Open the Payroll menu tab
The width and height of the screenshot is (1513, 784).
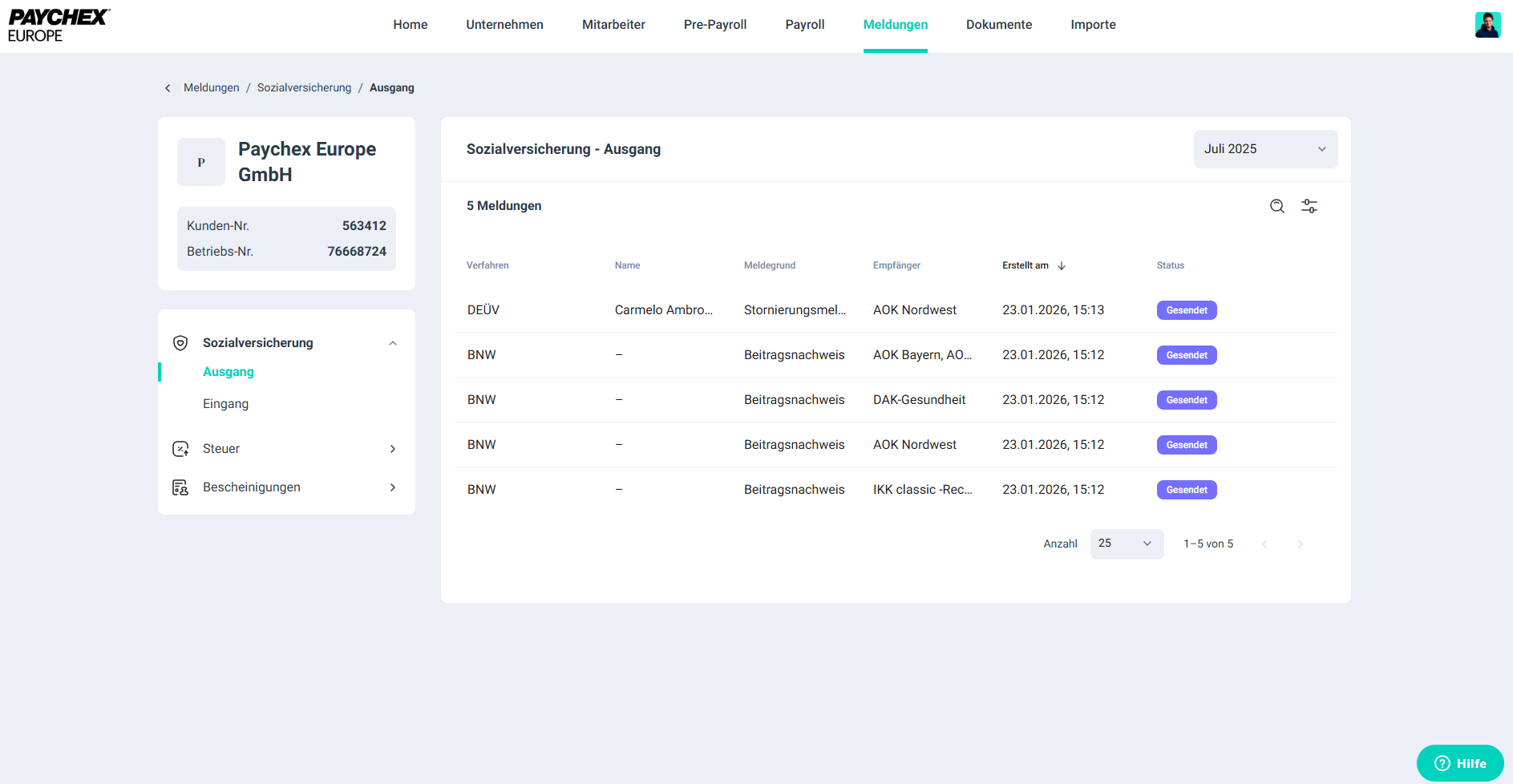coord(804,25)
